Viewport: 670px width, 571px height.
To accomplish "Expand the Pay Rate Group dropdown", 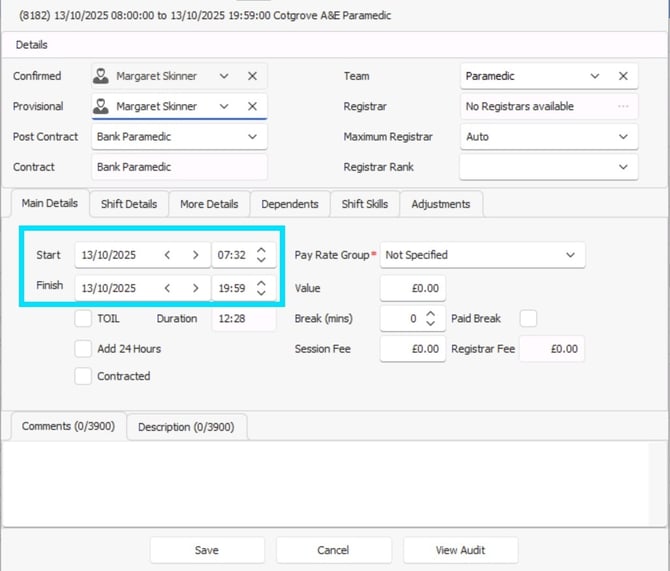I will (x=570, y=255).
